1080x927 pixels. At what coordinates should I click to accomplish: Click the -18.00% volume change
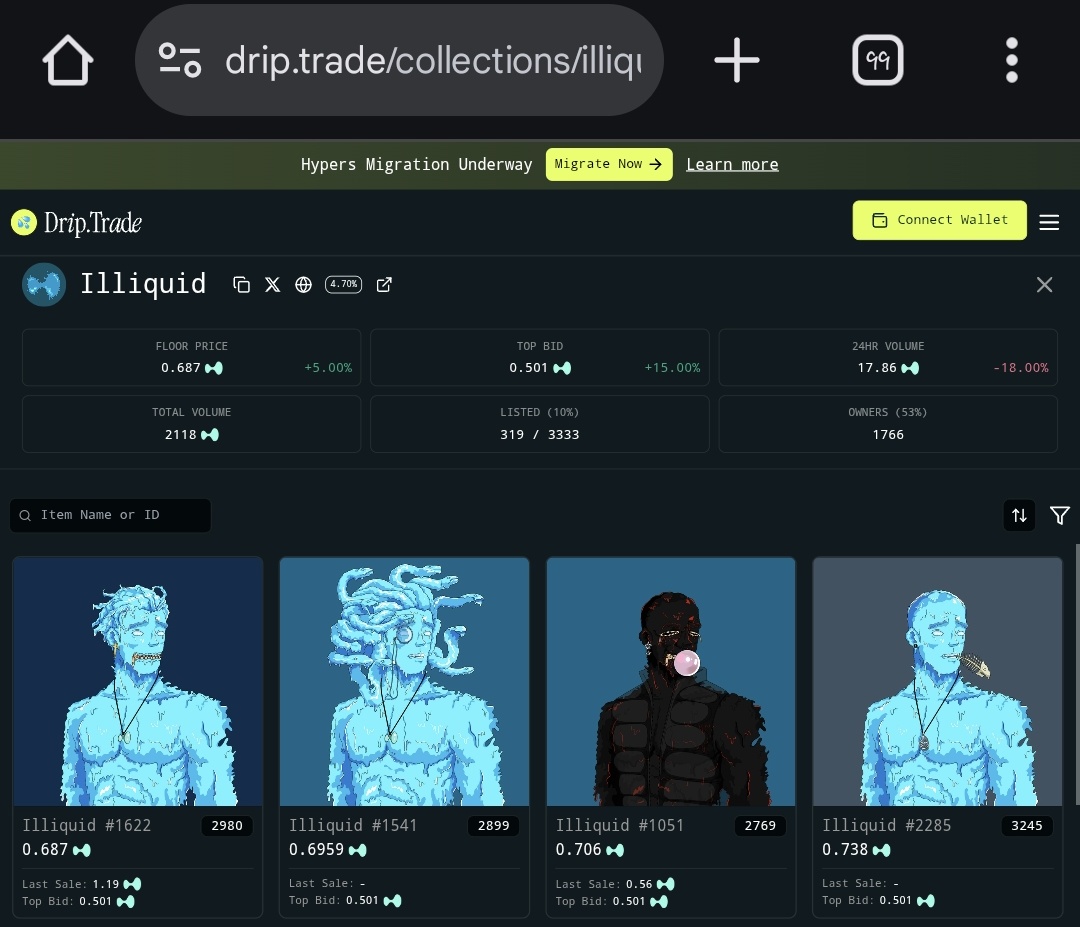[x=1021, y=368]
